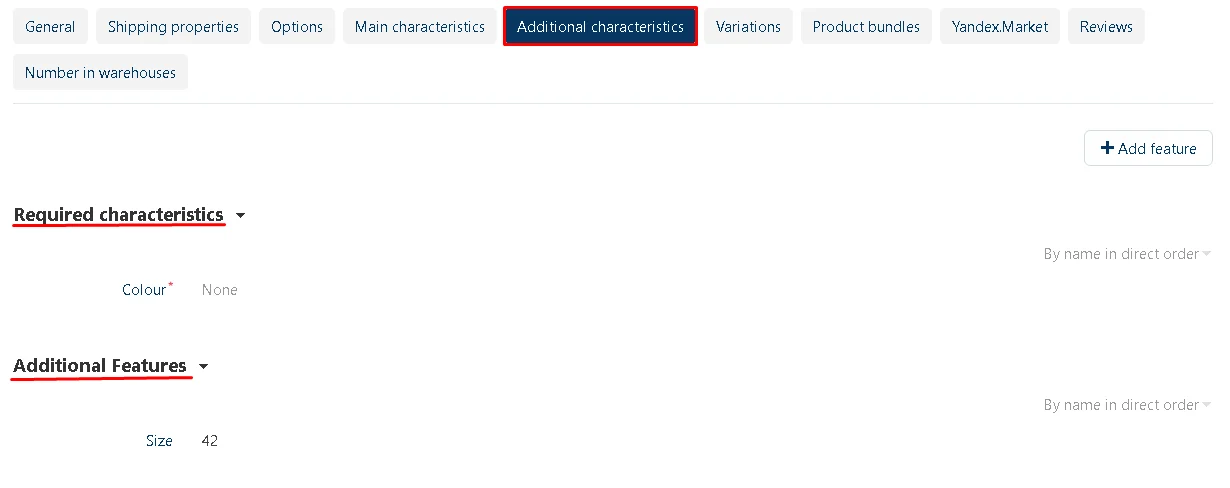The width and height of the screenshot is (1230, 488).
Task: Open Number in warehouses tab
Action: [100, 73]
